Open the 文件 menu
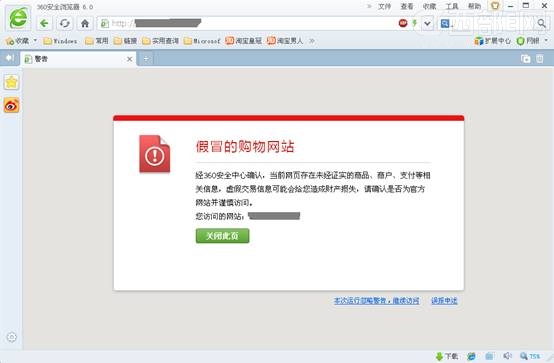 pyautogui.click(x=384, y=6)
